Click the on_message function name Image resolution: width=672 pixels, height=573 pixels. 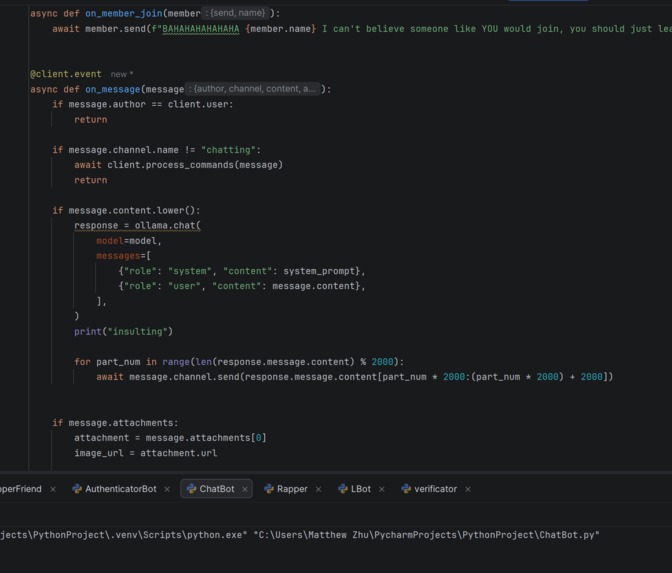(x=113, y=89)
